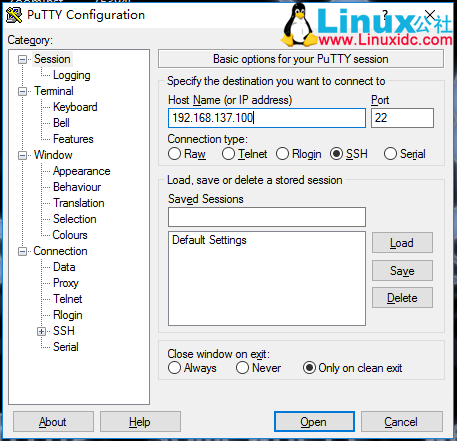The image size is (457, 441).
Task: Open the Translation settings category
Action: pyautogui.click(x=79, y=203)
